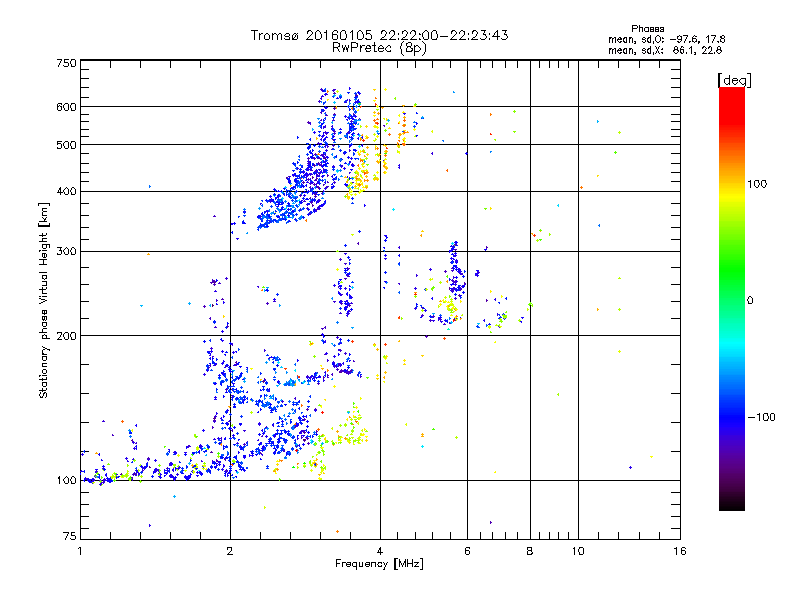Click the 'Stationary phase Virtual Height [km]' axis title

pyautogui.click(x=44, y=301)
